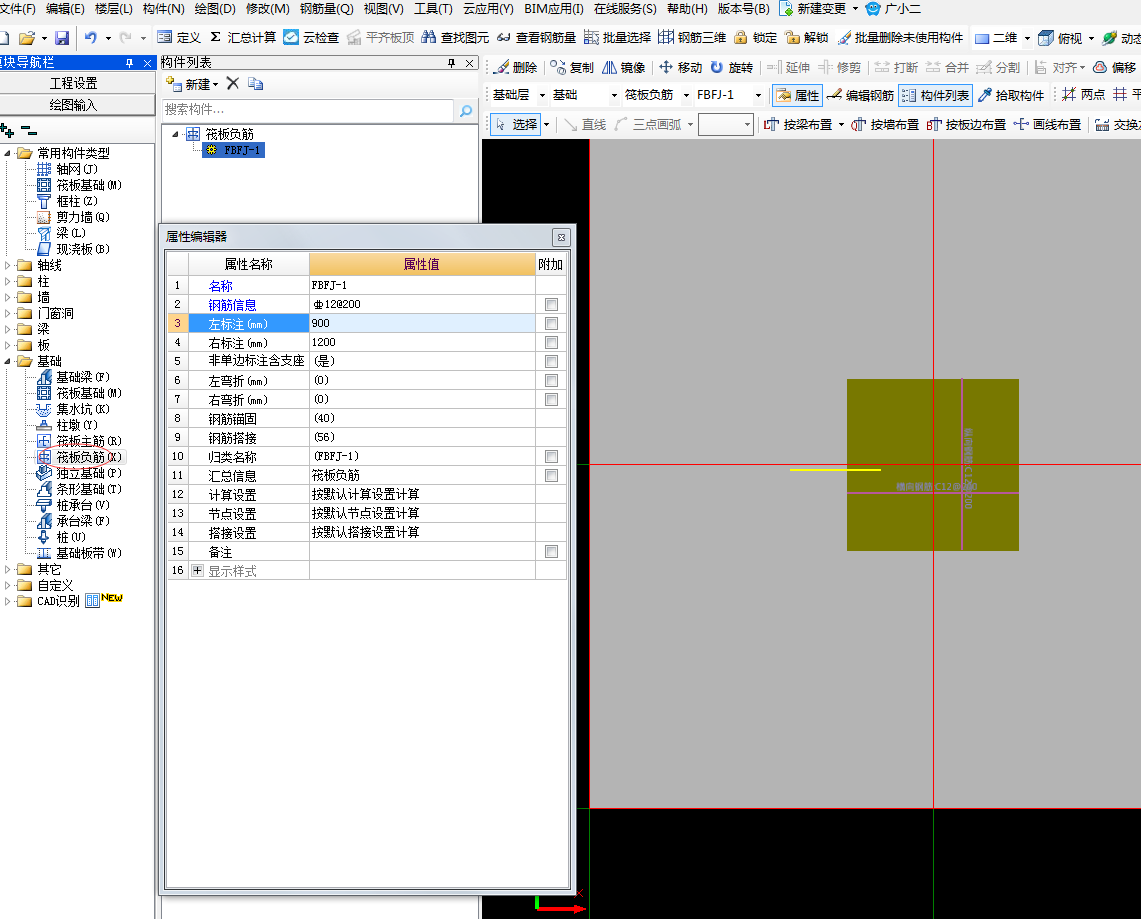Image resolution: width=1141 pixels, height=919 pixels.
Task: Toggle checkbox for 左弯折 row
Action: [552, 380]
